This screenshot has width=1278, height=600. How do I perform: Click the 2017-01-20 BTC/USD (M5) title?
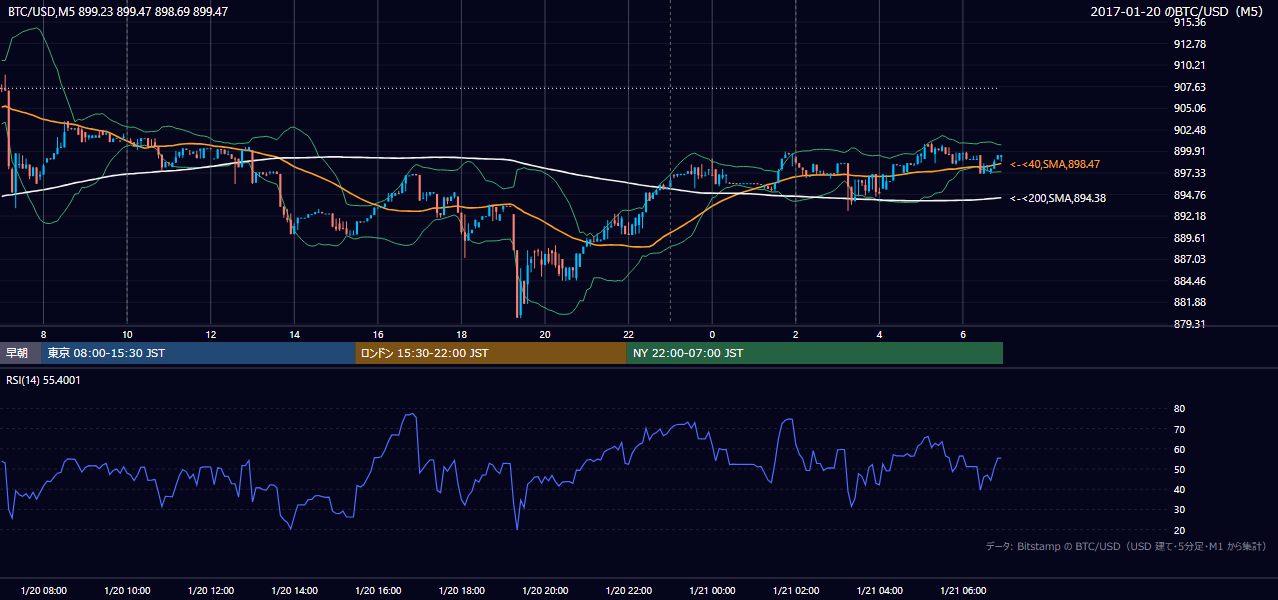point(1179,12)
